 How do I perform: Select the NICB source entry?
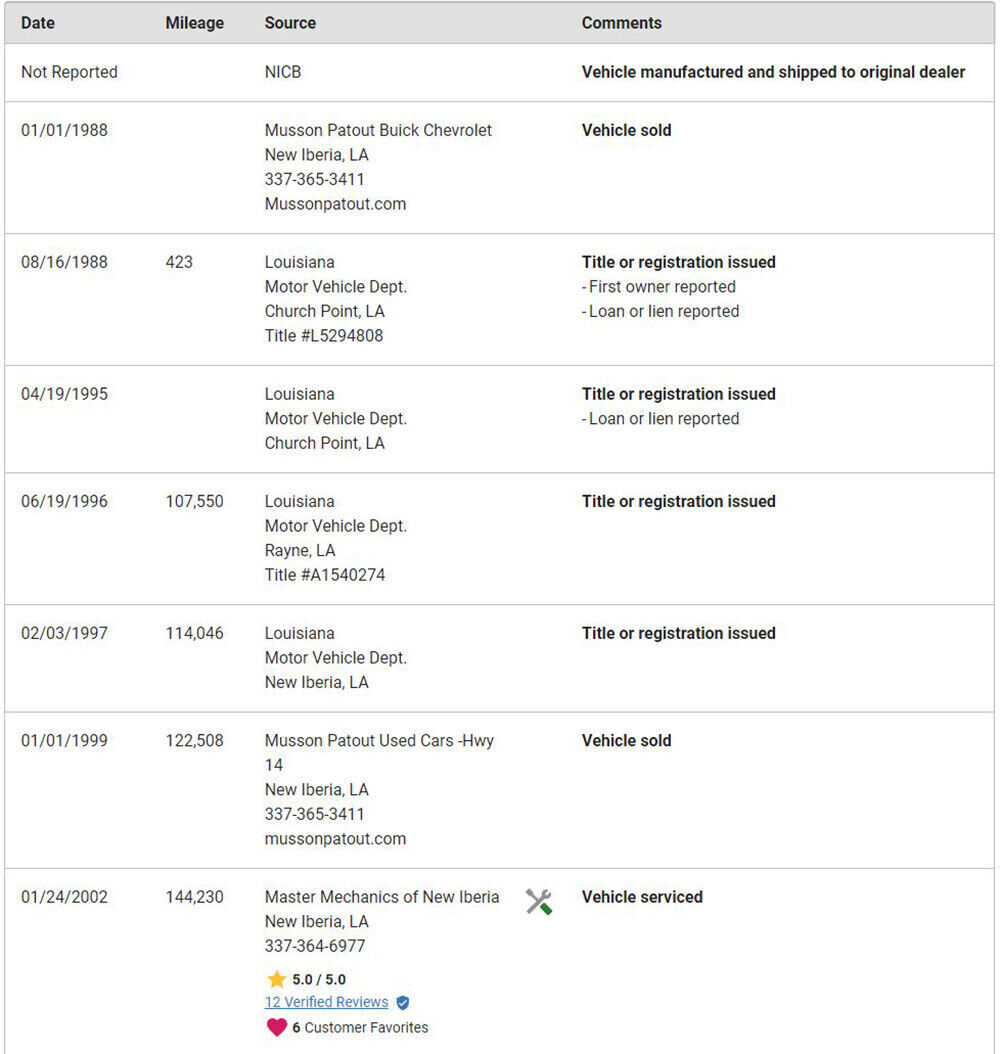(x=282, y=72)
